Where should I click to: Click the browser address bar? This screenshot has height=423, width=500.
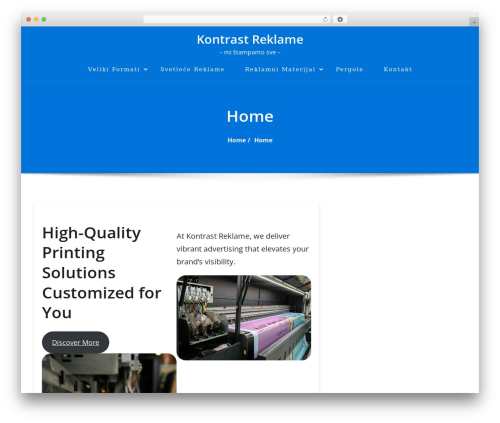click(x=236, y=19)
